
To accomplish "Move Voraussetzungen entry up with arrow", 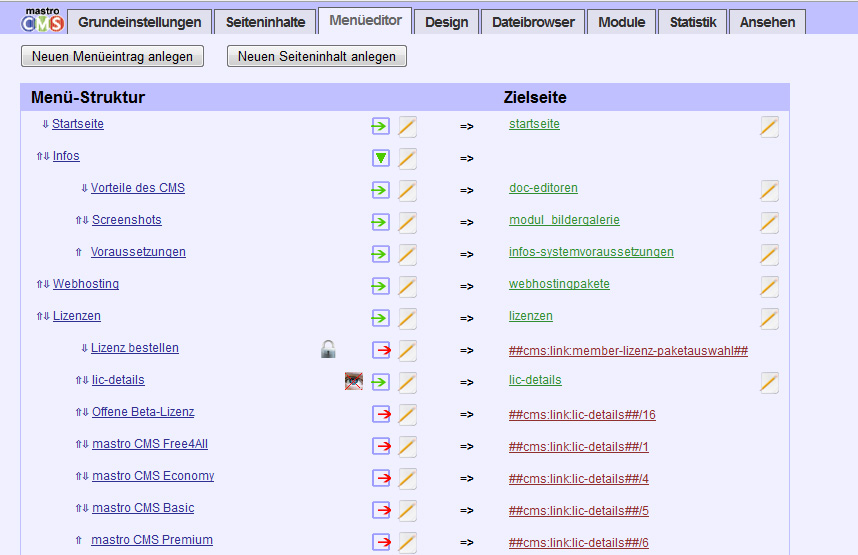I will pyautogui.click(x=78, y=252).
